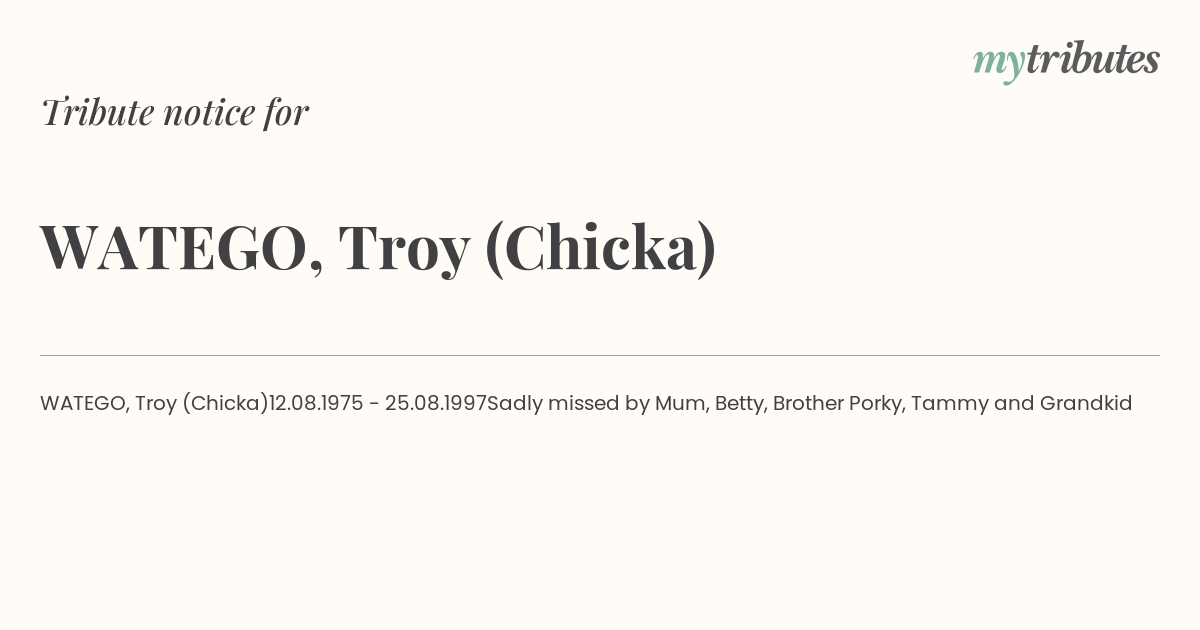The width and height of the screenshot is (1200, 630).
Task: Click the date 25.08.1997 in the notice
Action: tap(435, 404)
